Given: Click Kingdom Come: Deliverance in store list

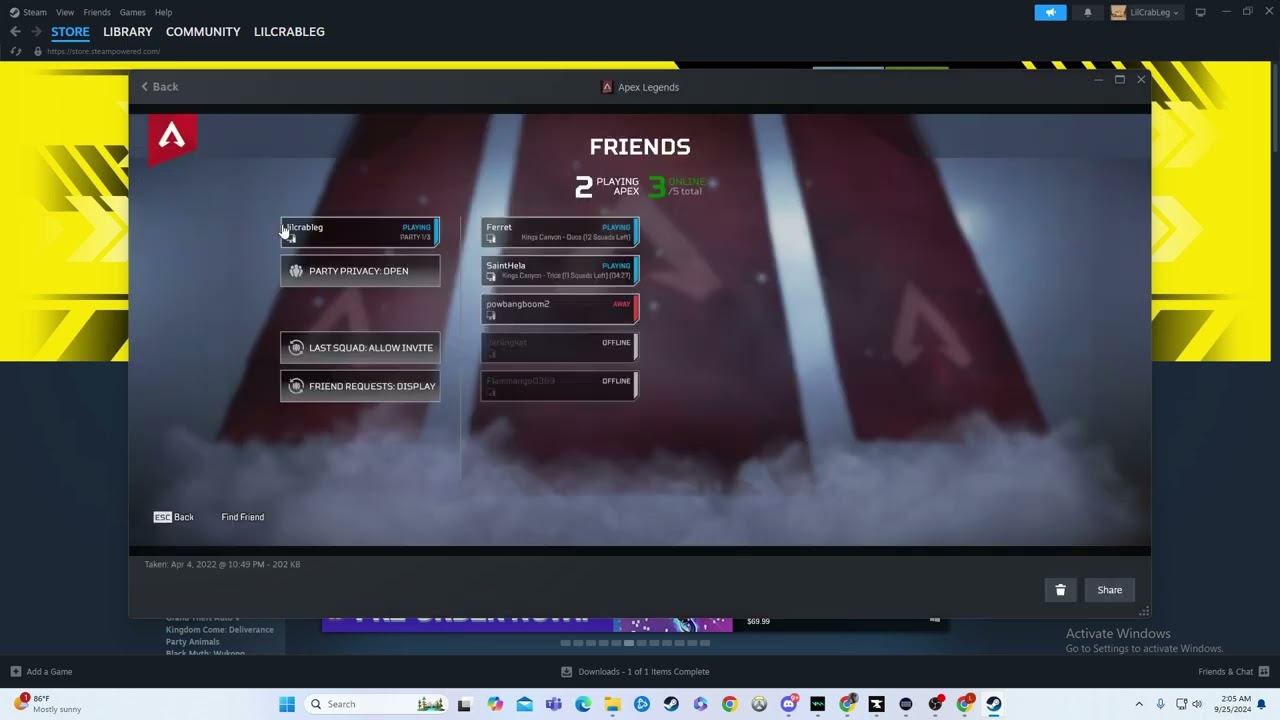Looking at the screenshot, I should (x=220, y=630).
